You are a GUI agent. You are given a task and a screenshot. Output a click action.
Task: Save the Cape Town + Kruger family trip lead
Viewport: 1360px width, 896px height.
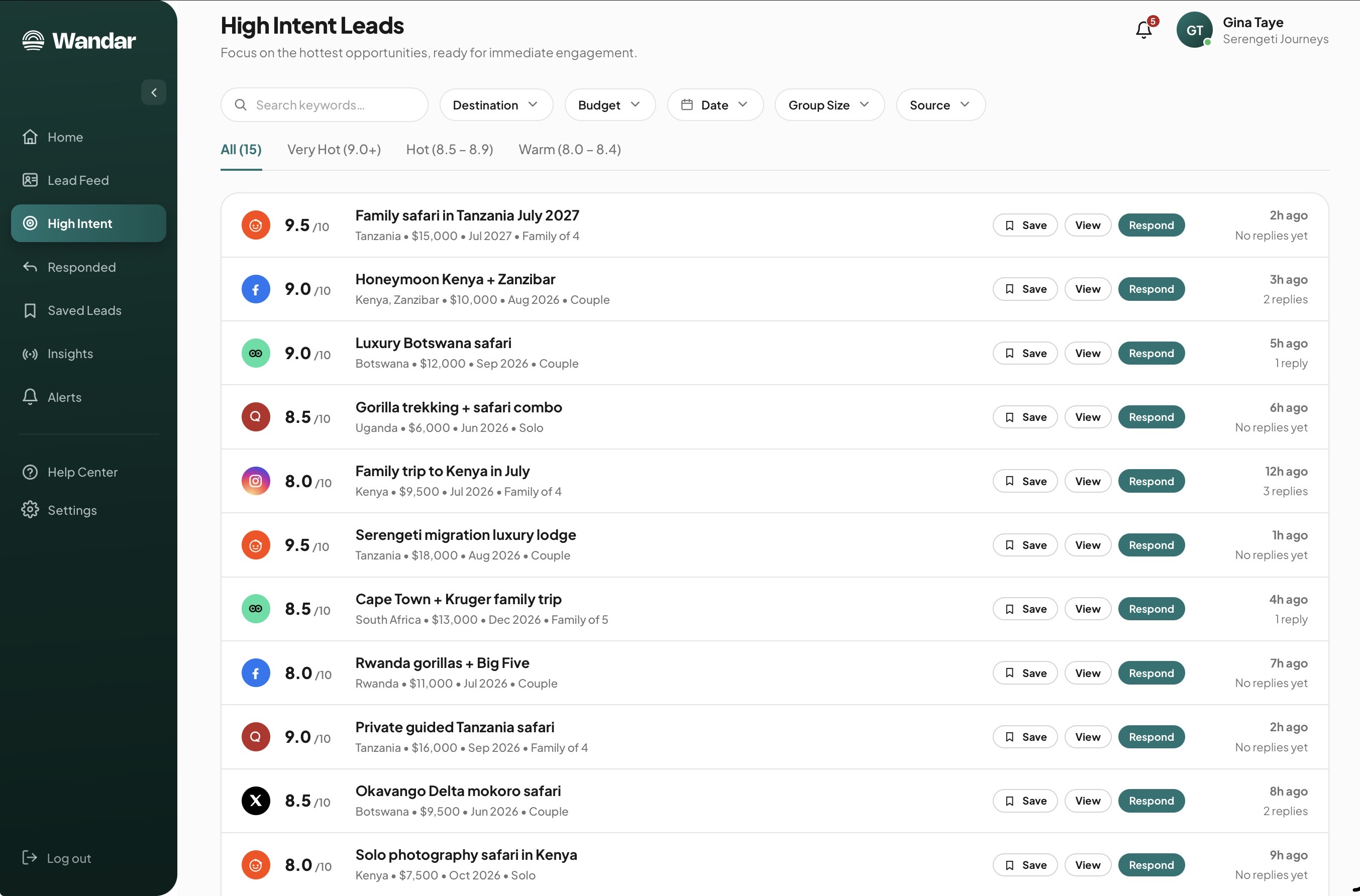tap(1025, 609)
